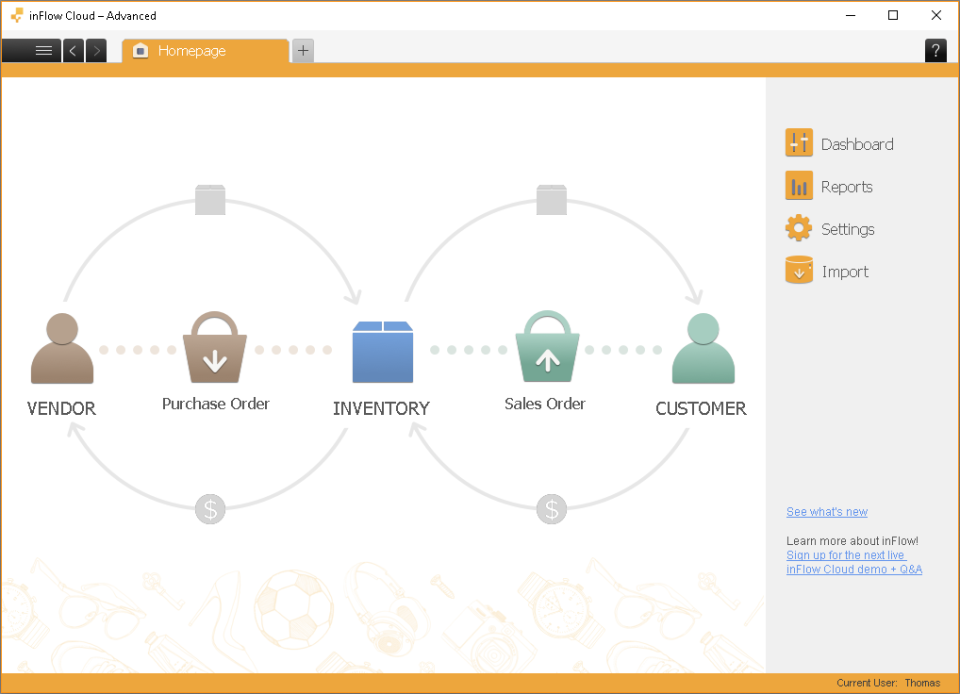
Task: Switch to the Homepage tab
Action: [x=205, y=51]
